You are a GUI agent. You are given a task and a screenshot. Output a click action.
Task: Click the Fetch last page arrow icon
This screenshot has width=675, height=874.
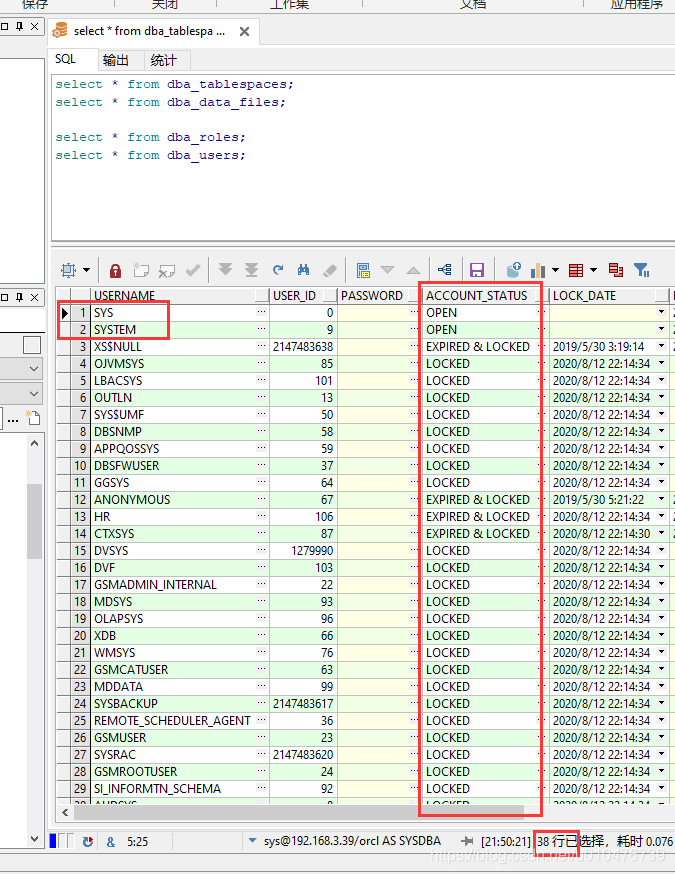click(x=251, y=270)
